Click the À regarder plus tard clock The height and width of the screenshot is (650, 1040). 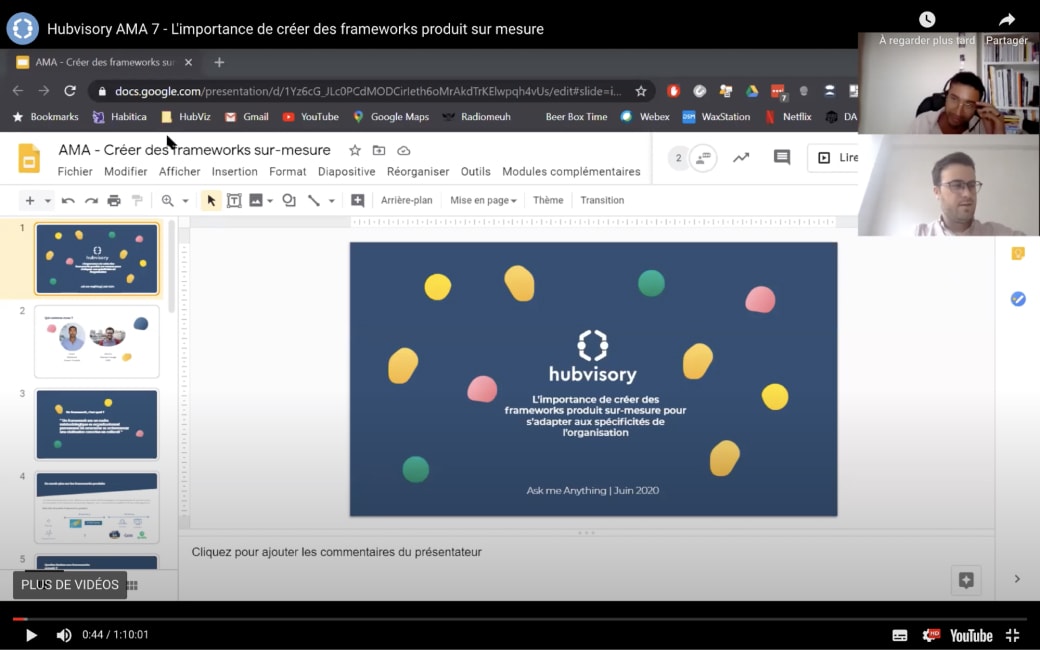[x=927, y=19]
